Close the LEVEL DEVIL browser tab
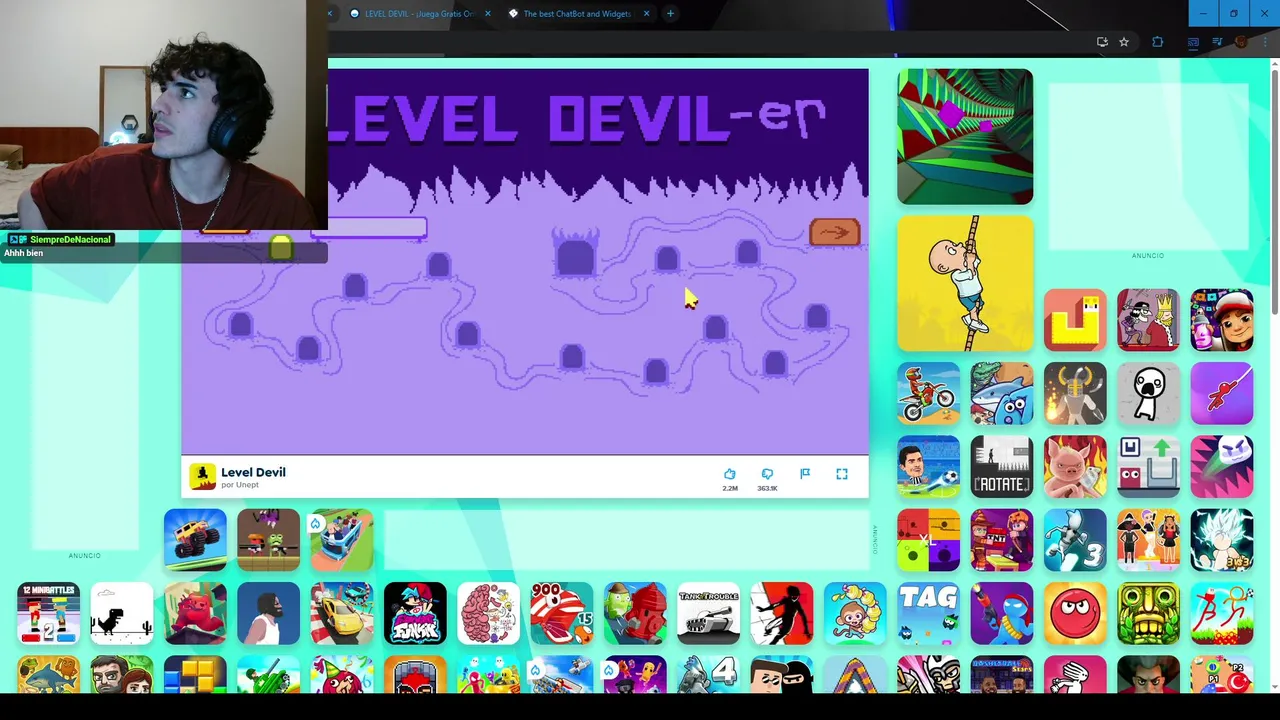The height and width of the screenshot is (720, 1280). (488, 14)
